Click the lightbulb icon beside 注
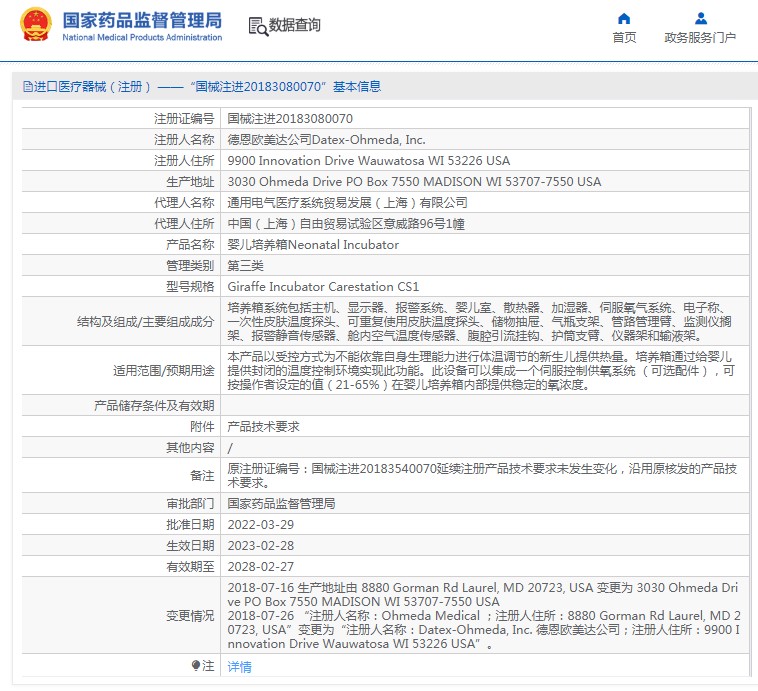This screenshot has height=691, width=758. [195, 666]
